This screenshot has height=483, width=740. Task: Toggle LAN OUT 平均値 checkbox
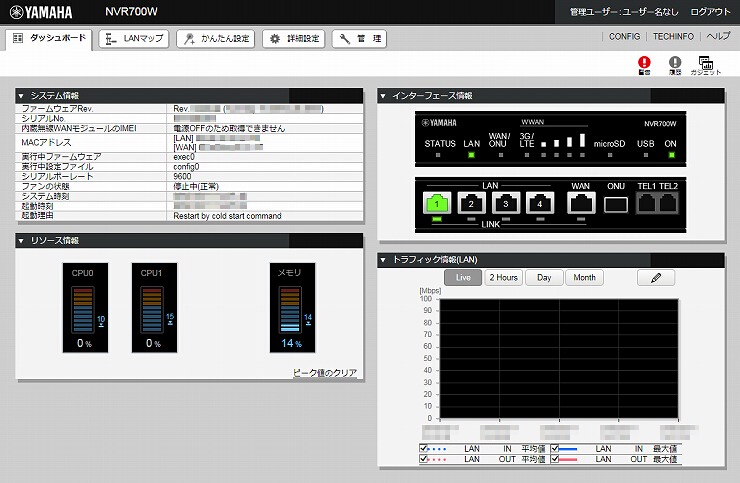(x=423, y=458)
